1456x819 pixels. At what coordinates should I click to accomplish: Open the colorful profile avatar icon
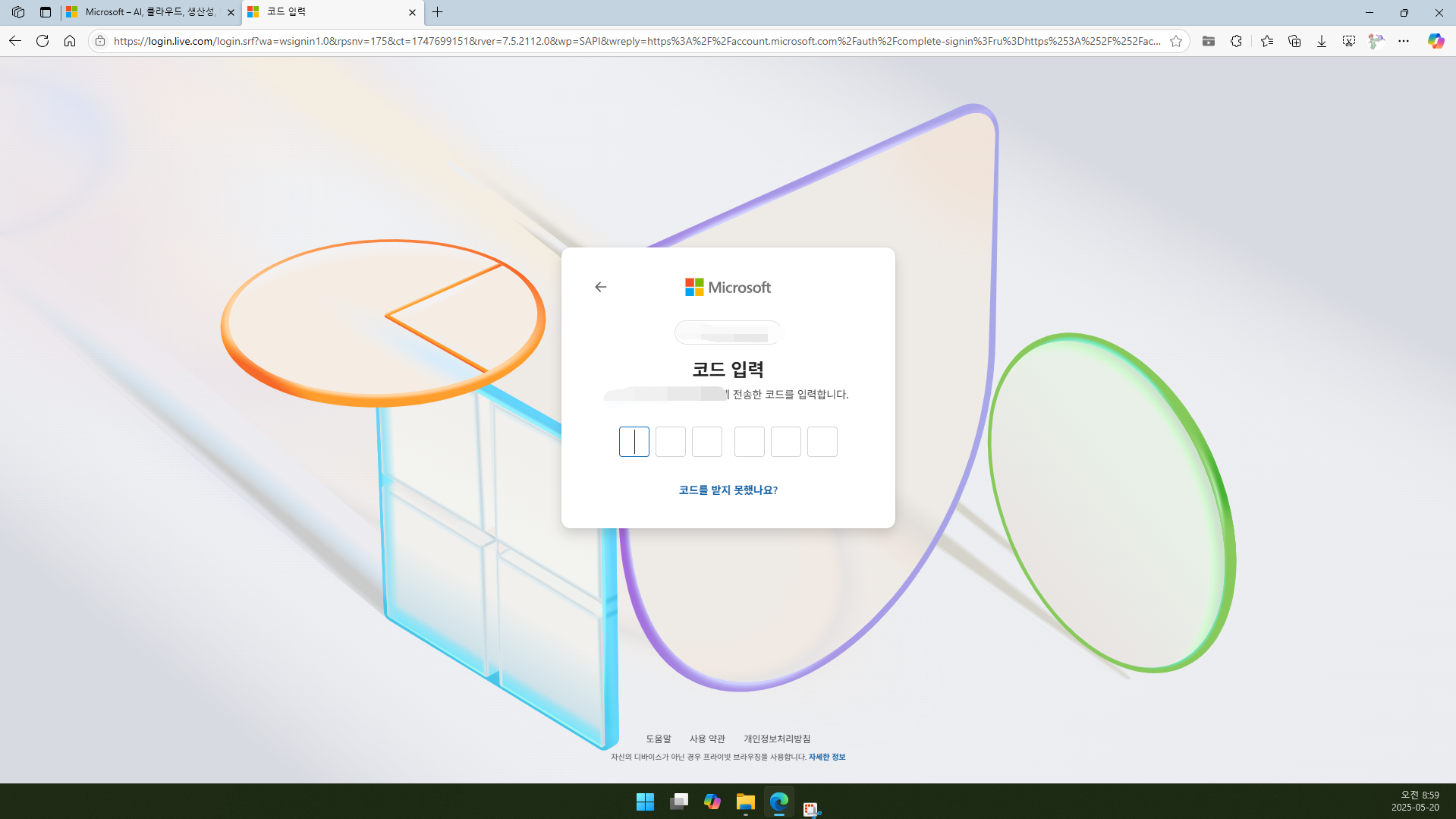(1376, 41)
